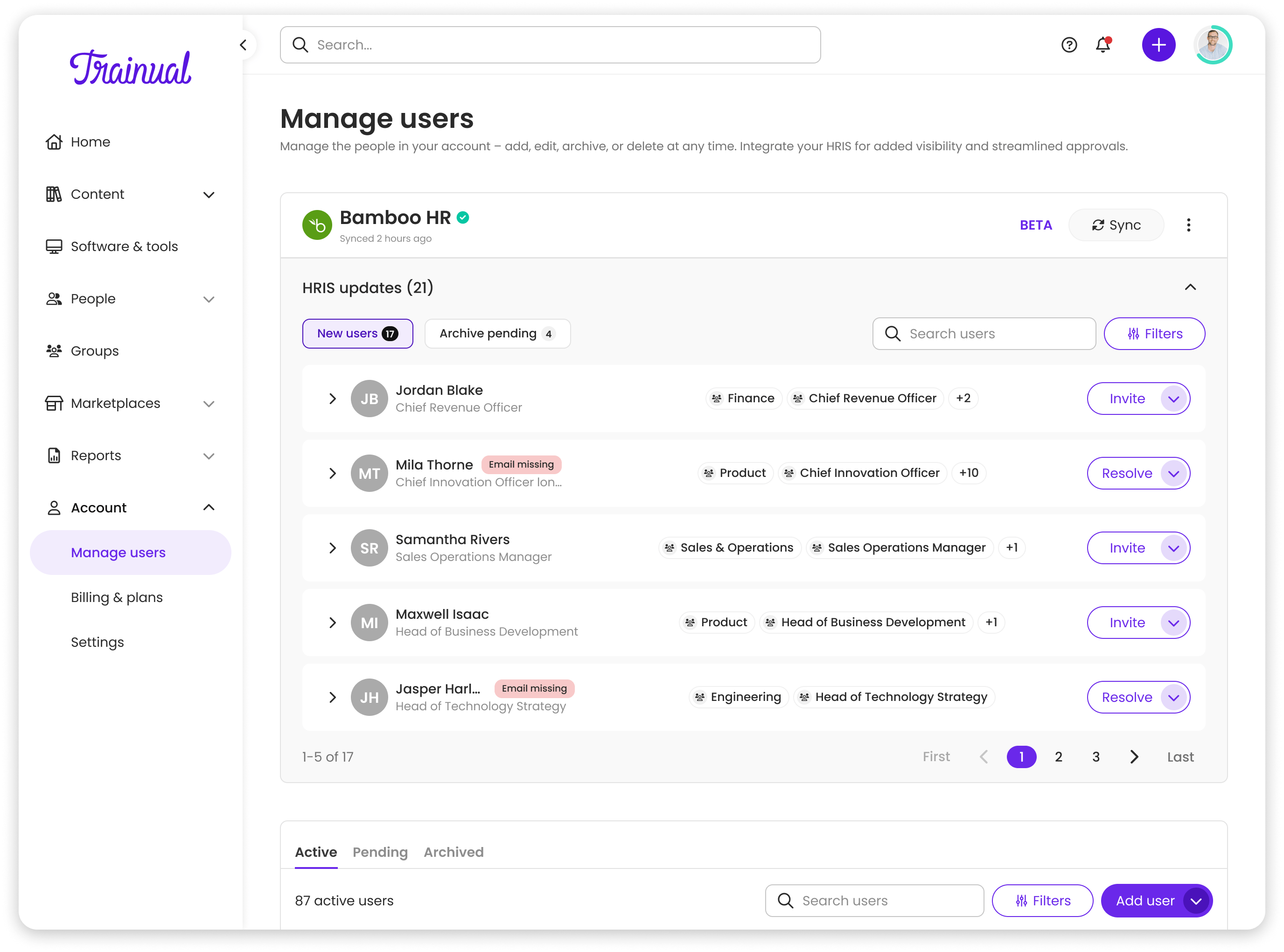Resolve Mila Thorne's missing email
This screenshot has width=1284, height=952.
coord(1127,473)
